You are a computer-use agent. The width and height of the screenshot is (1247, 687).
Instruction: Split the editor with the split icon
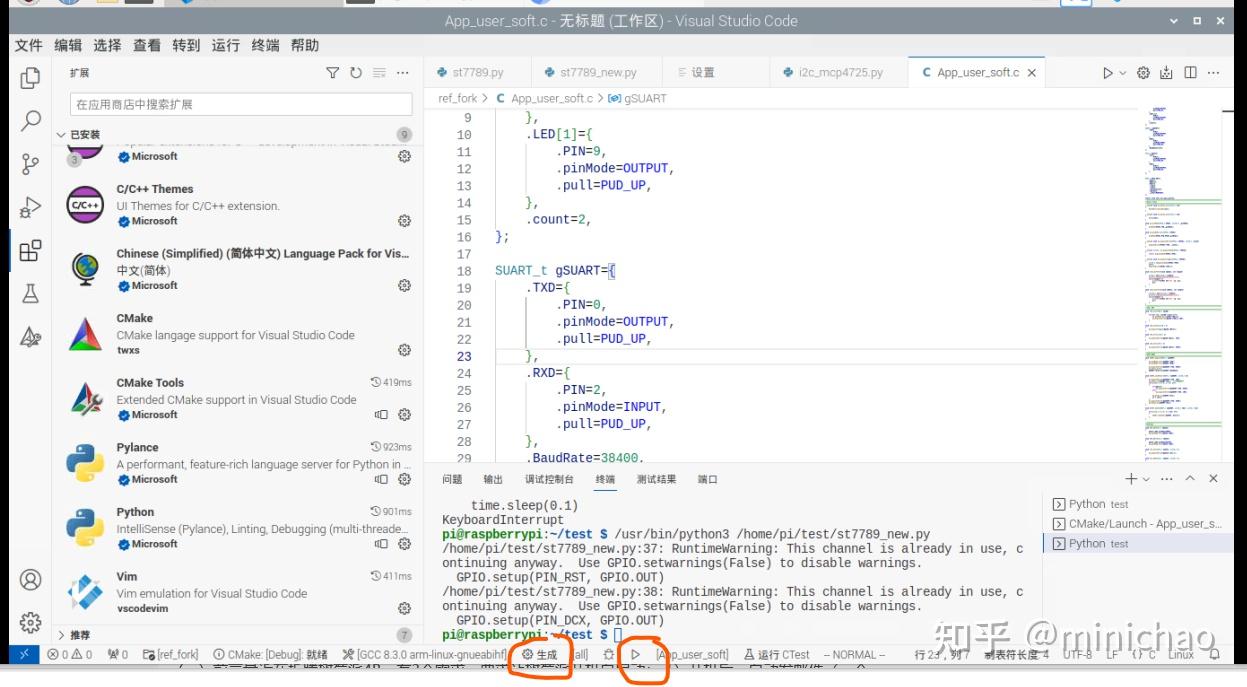[x=1190, y=72]
